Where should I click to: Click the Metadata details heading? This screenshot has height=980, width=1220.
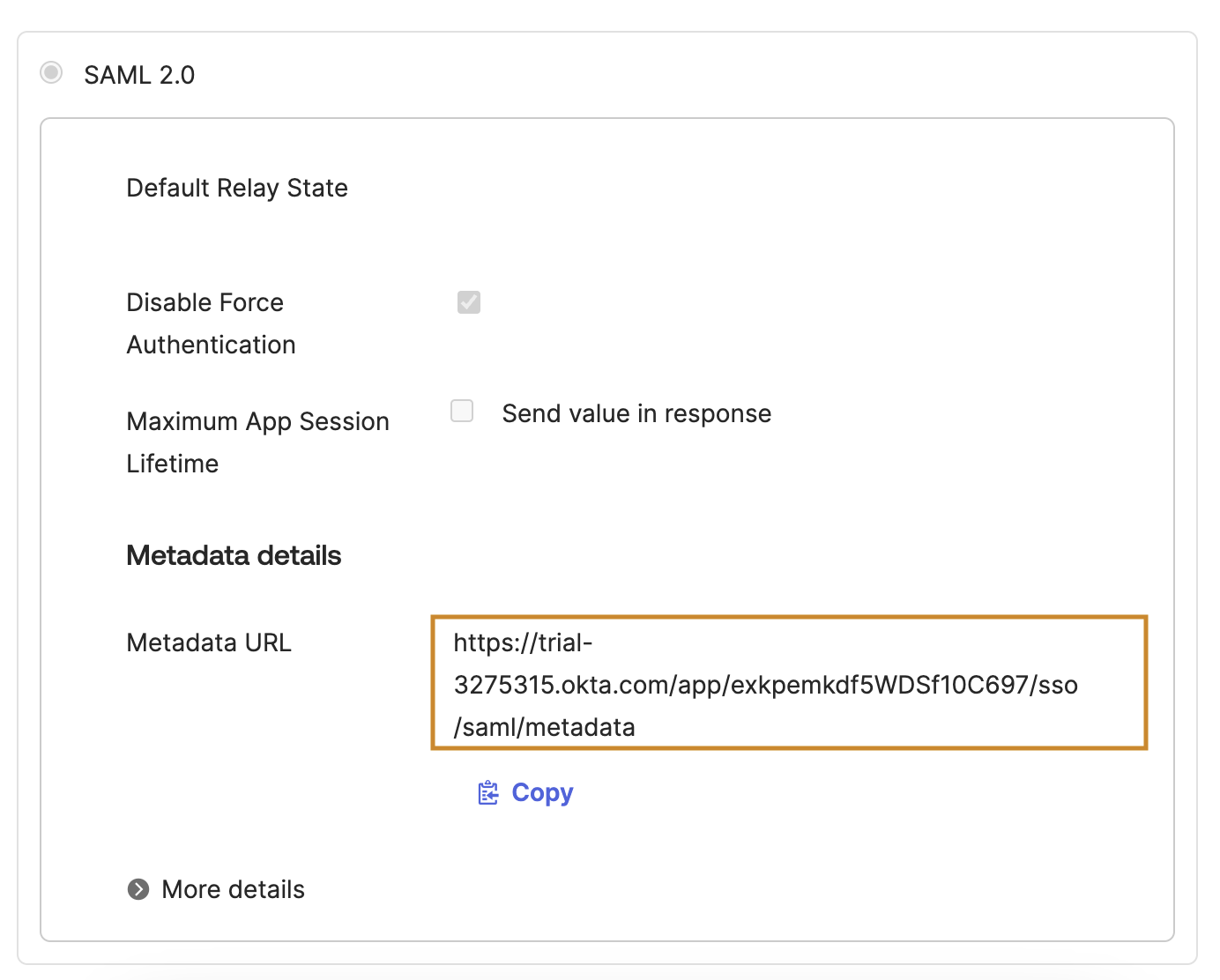point(234,555)
